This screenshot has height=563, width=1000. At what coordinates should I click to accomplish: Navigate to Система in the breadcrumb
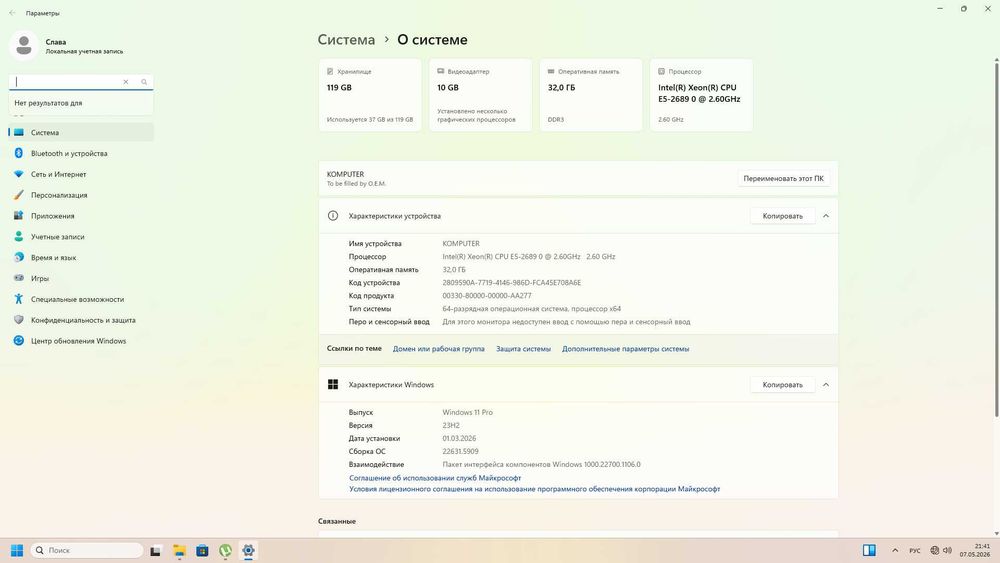[x=346, y=40]
